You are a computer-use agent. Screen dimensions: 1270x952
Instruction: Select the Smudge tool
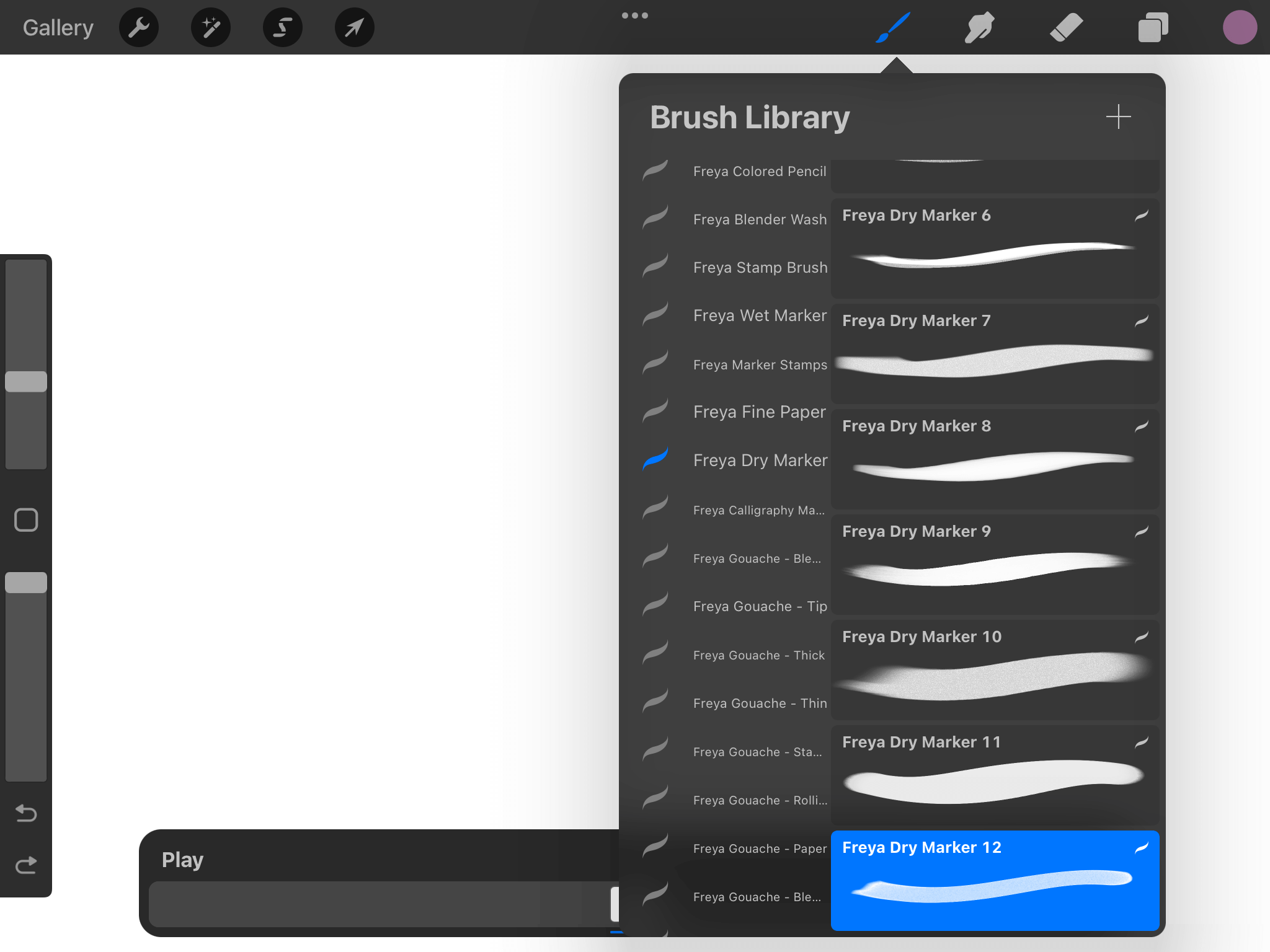coord(980,28)
